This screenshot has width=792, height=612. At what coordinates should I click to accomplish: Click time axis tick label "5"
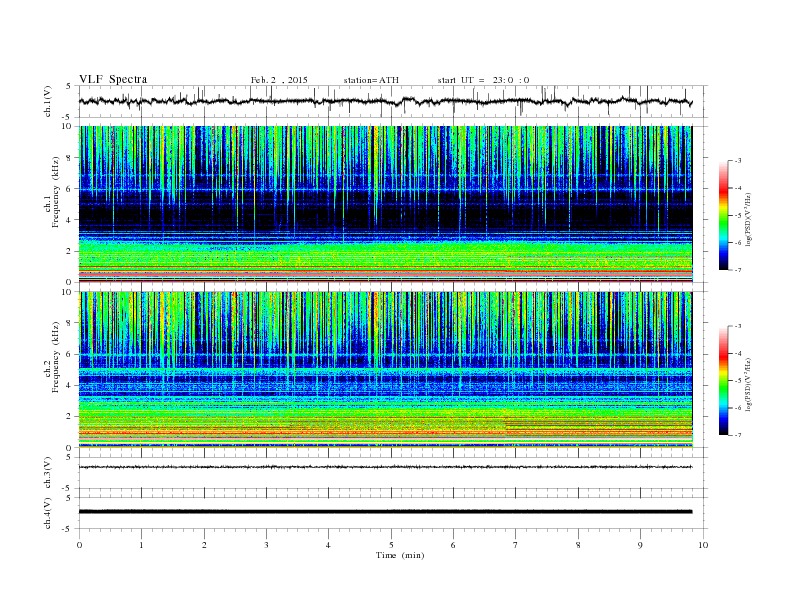tap(391, 545)
